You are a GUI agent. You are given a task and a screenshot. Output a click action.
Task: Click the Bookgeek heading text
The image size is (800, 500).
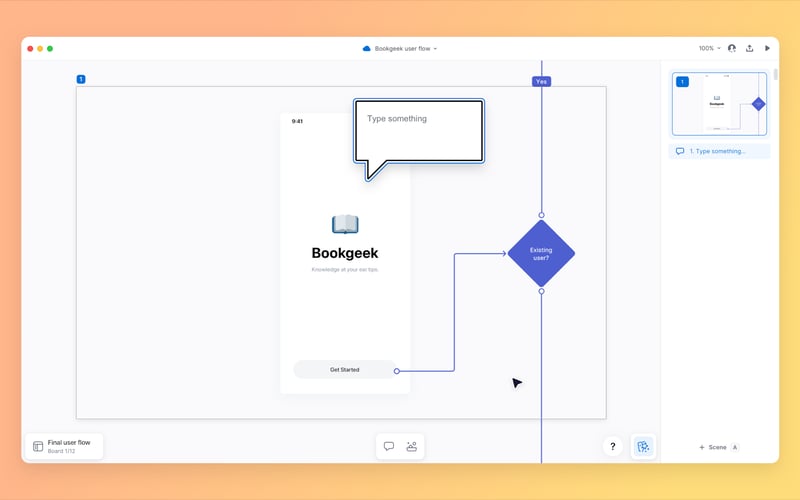pyautogui.click(x=345, y=253)
